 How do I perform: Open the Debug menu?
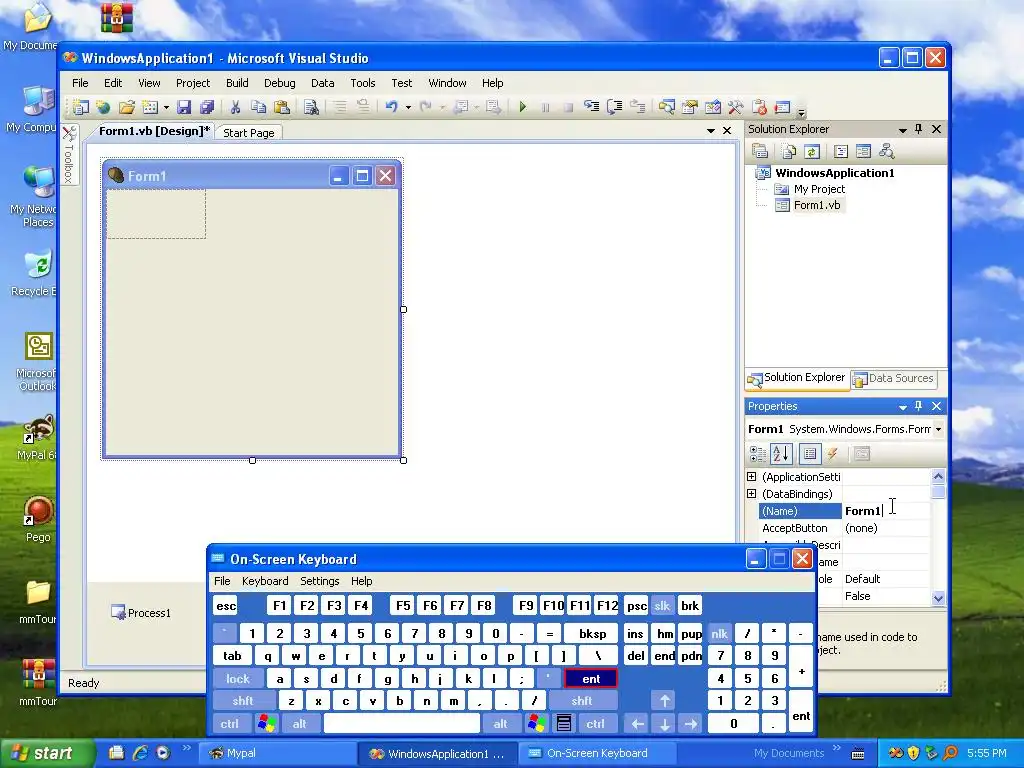click(280, 83)
